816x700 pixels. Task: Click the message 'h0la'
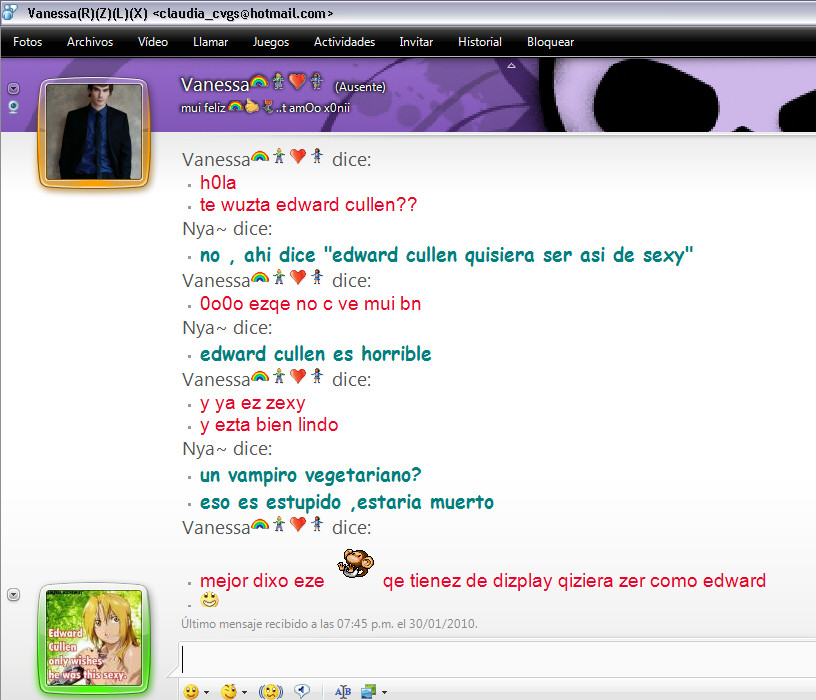pyautogui.click(x=218, y=183)
